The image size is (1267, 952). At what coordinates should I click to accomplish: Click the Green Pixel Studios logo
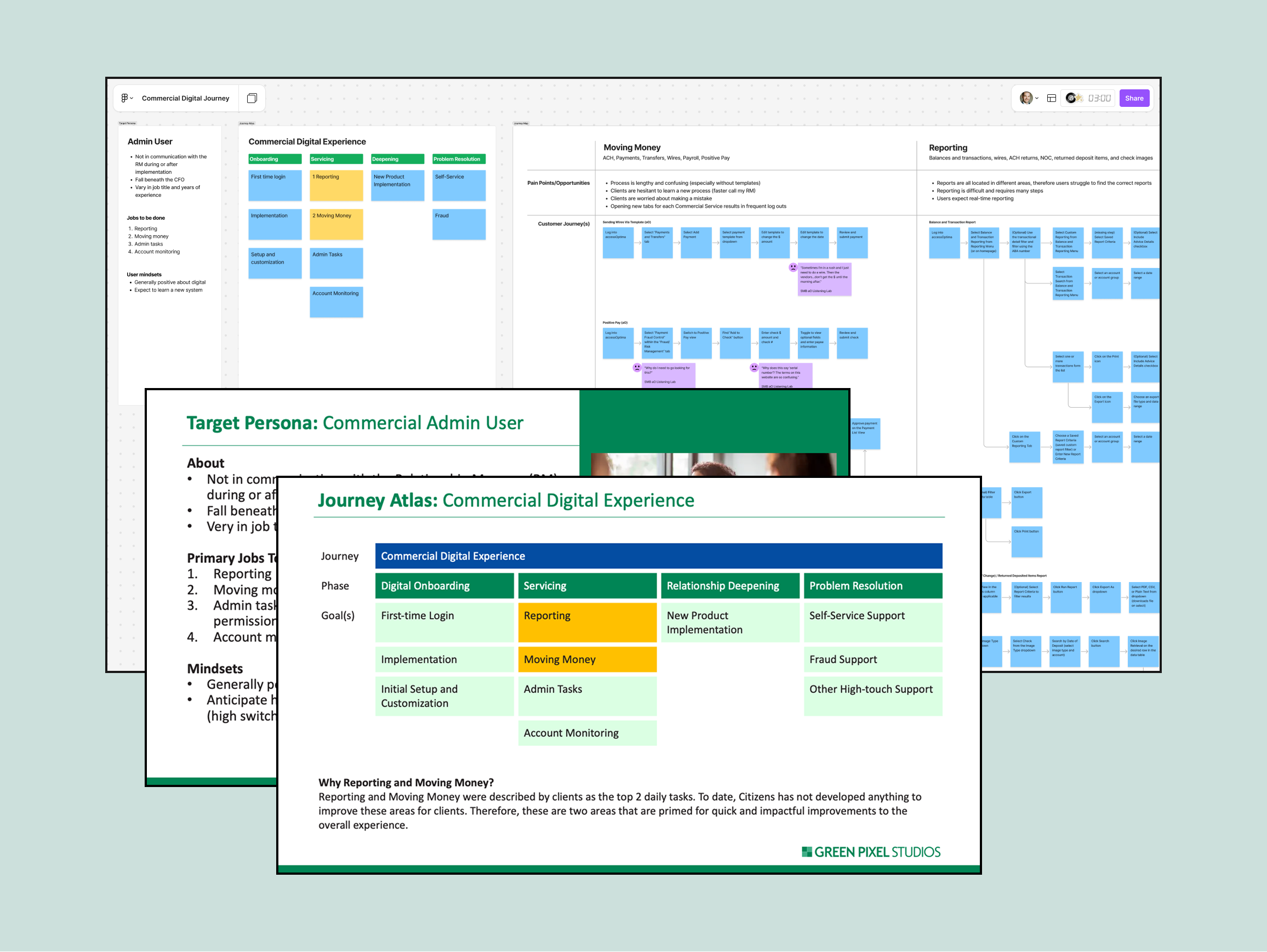click(x=871, y=852)
